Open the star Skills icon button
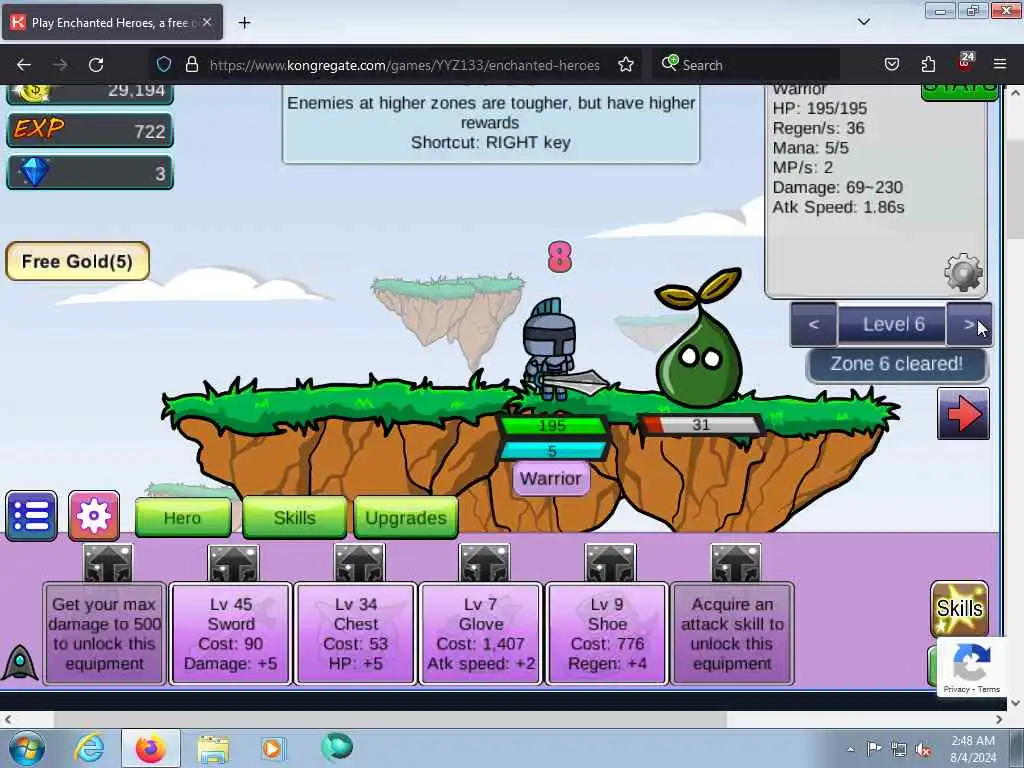1024x768 pixels. tap(959, 608)
